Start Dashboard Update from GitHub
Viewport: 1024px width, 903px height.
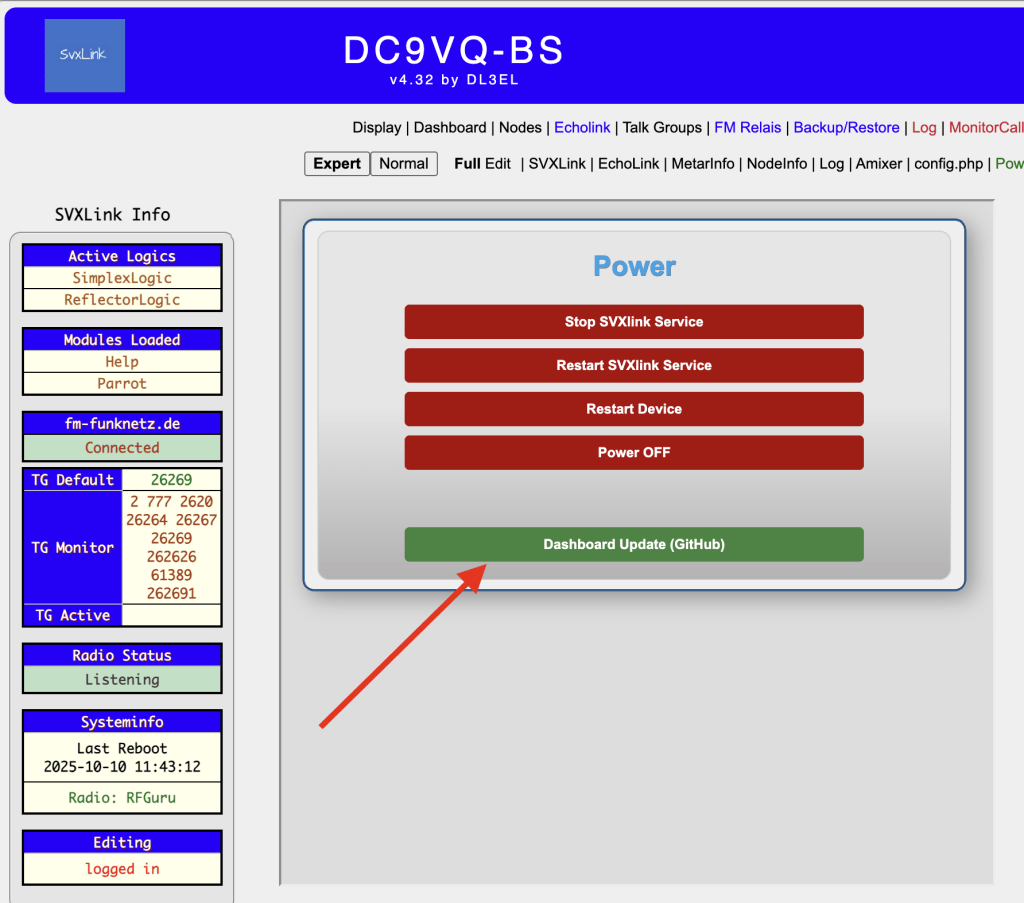pyautogui.click(x=633, y=545)
